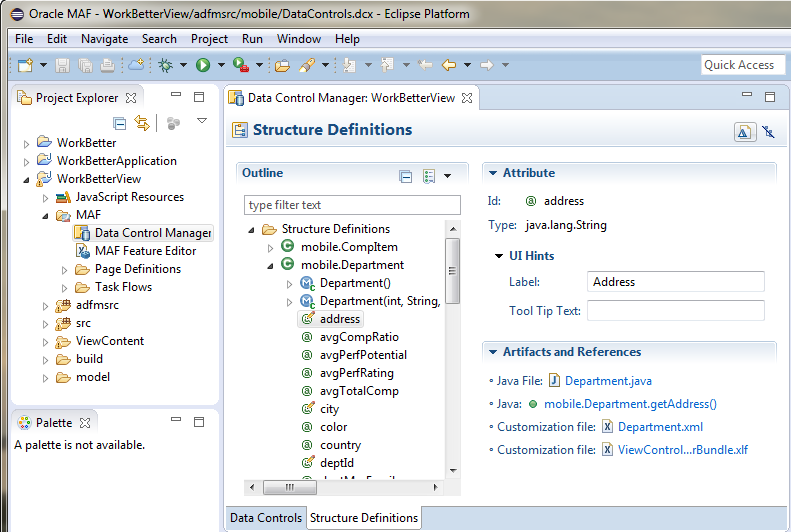This screenshot has height=532, width=791.
Task: Click the Open folder toolbar icon
Action: click(x=282, y=65)
